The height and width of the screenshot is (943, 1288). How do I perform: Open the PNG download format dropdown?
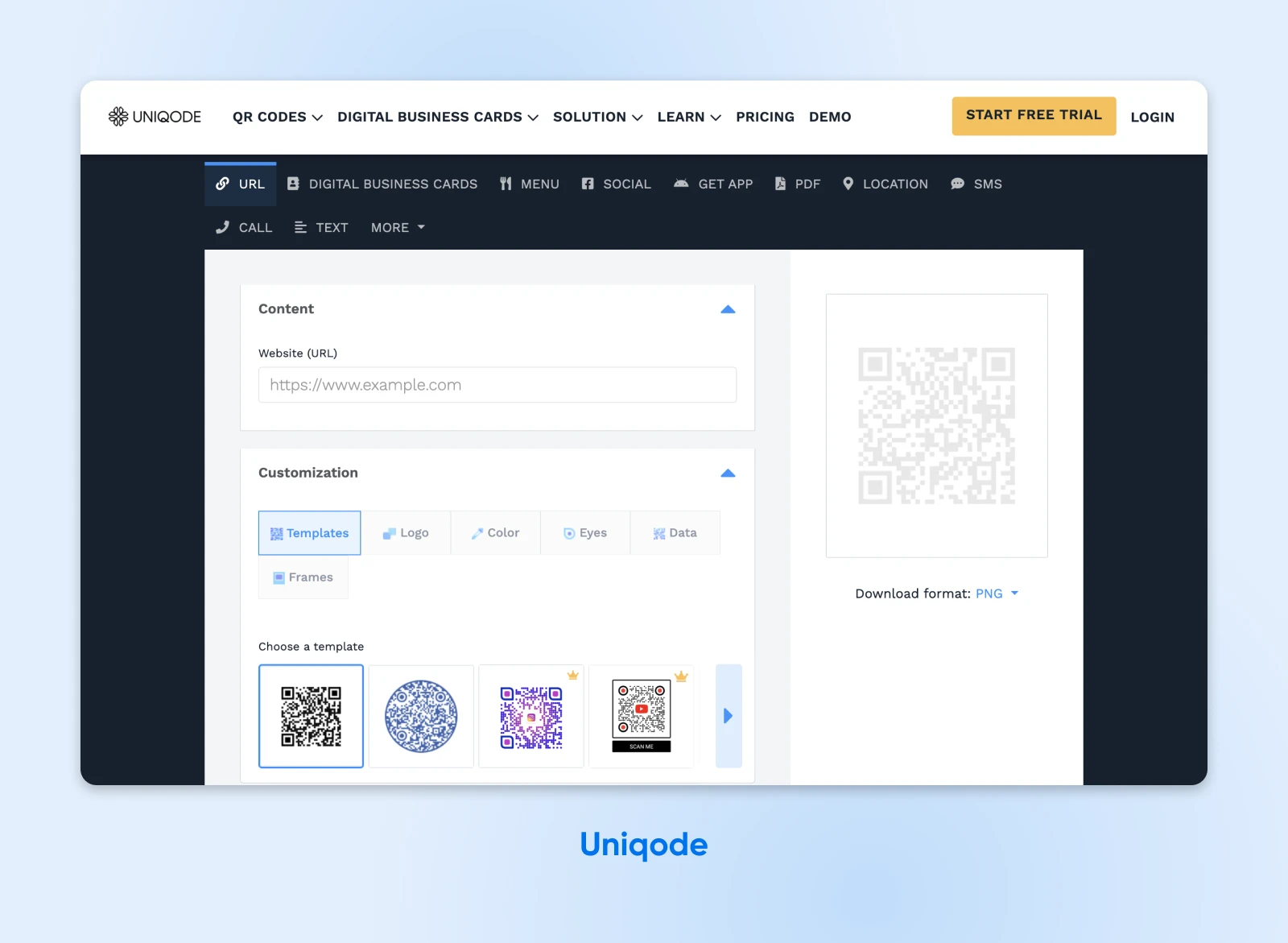(997, 594)
